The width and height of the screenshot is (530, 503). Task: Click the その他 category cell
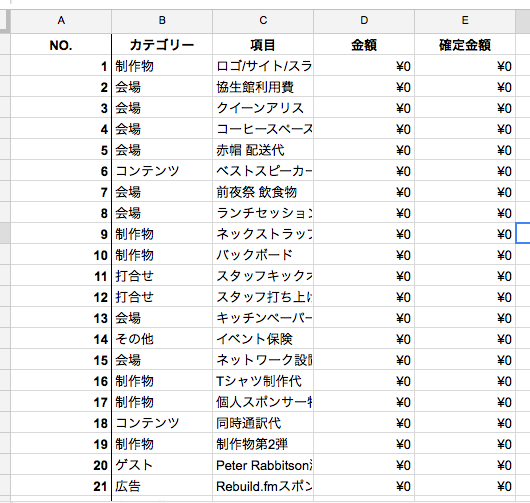162,339
